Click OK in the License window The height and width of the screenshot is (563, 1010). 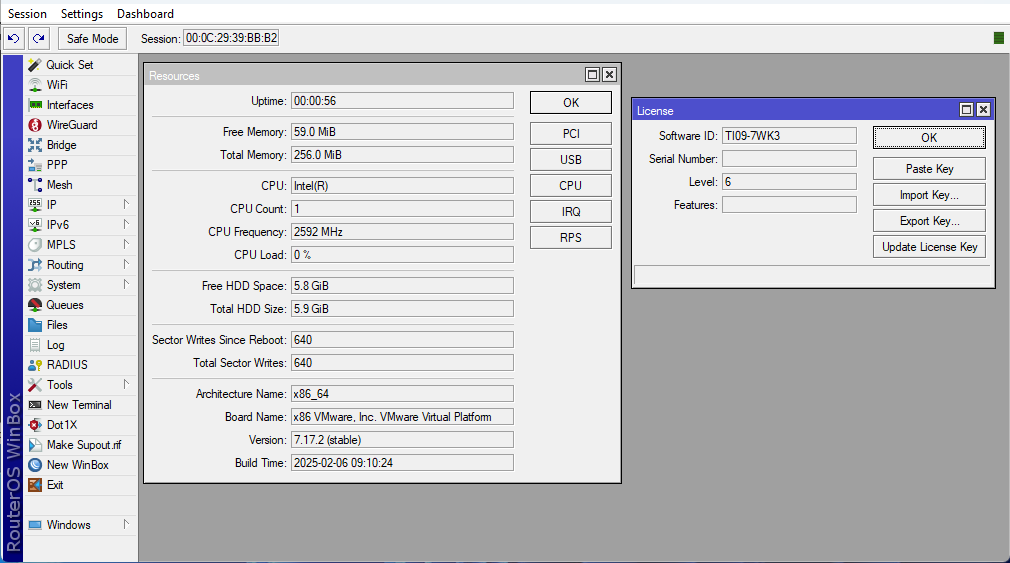tap(929, 137)
